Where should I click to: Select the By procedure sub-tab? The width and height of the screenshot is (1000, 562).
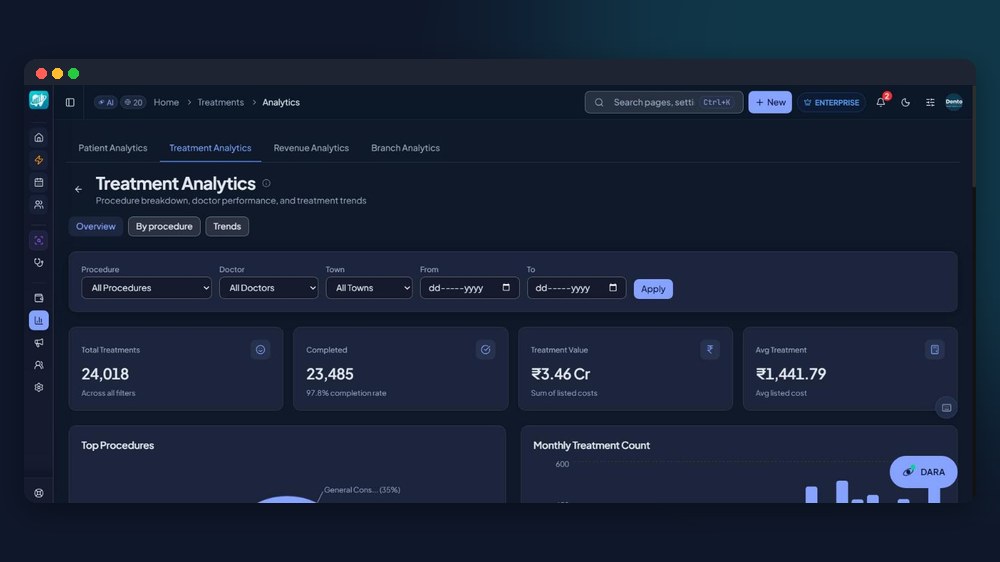[x=164, y=226]
